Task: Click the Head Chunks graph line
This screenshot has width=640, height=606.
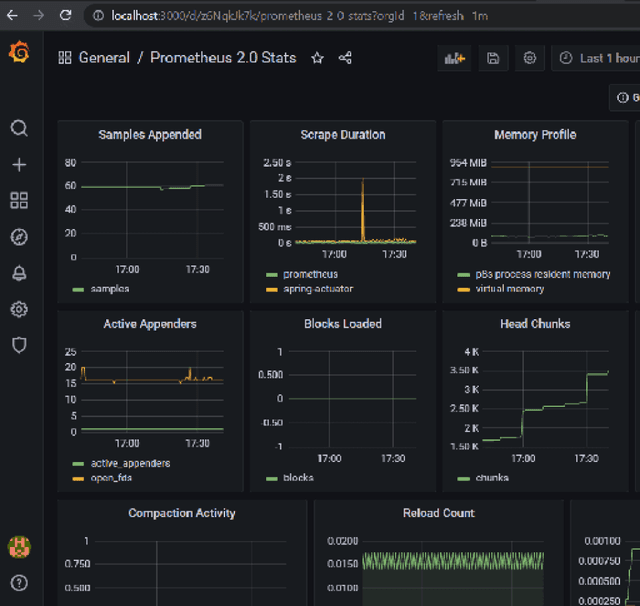Action: [x=545, y=407]
